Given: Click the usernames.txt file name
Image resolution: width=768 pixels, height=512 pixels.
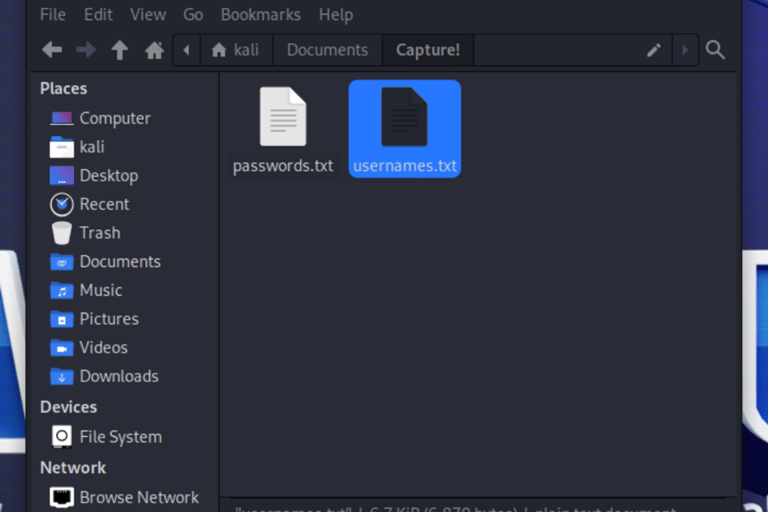Looking at the screenshot, I should pyautogui.click(x=405, y=166).
